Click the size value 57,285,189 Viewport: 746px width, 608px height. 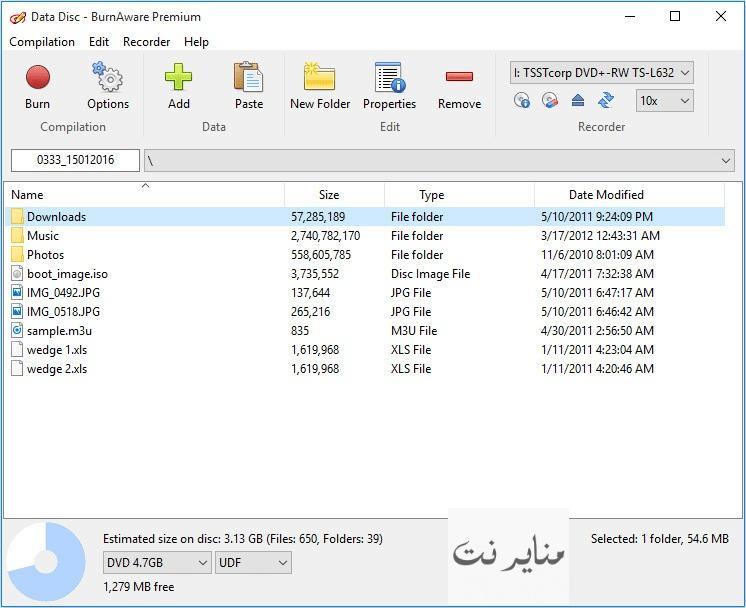pyautogui.click(x=318, y=217)
